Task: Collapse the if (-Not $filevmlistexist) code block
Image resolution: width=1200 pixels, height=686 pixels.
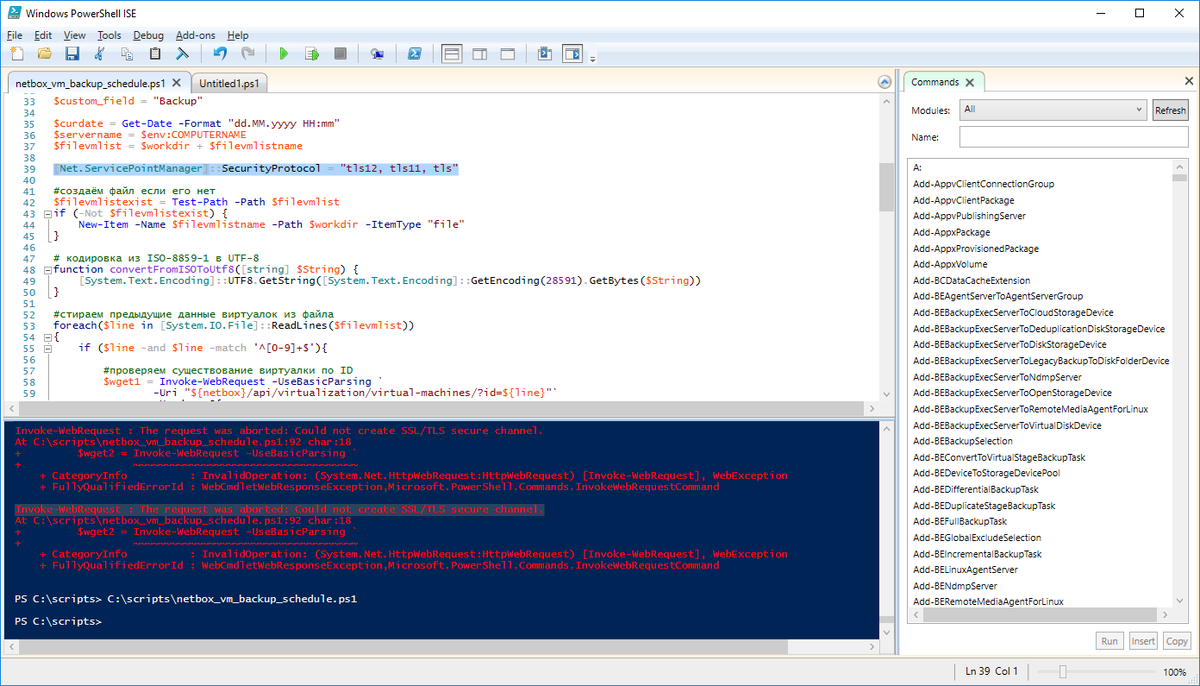Action: (x=46, y=213)
